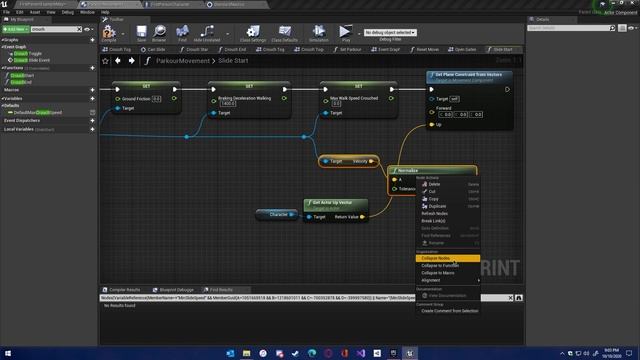The width and height of the screenshot is (640, 360).
Task: Click ParkourMovement in the breadcrumb
Action: (x=182, y=61)
